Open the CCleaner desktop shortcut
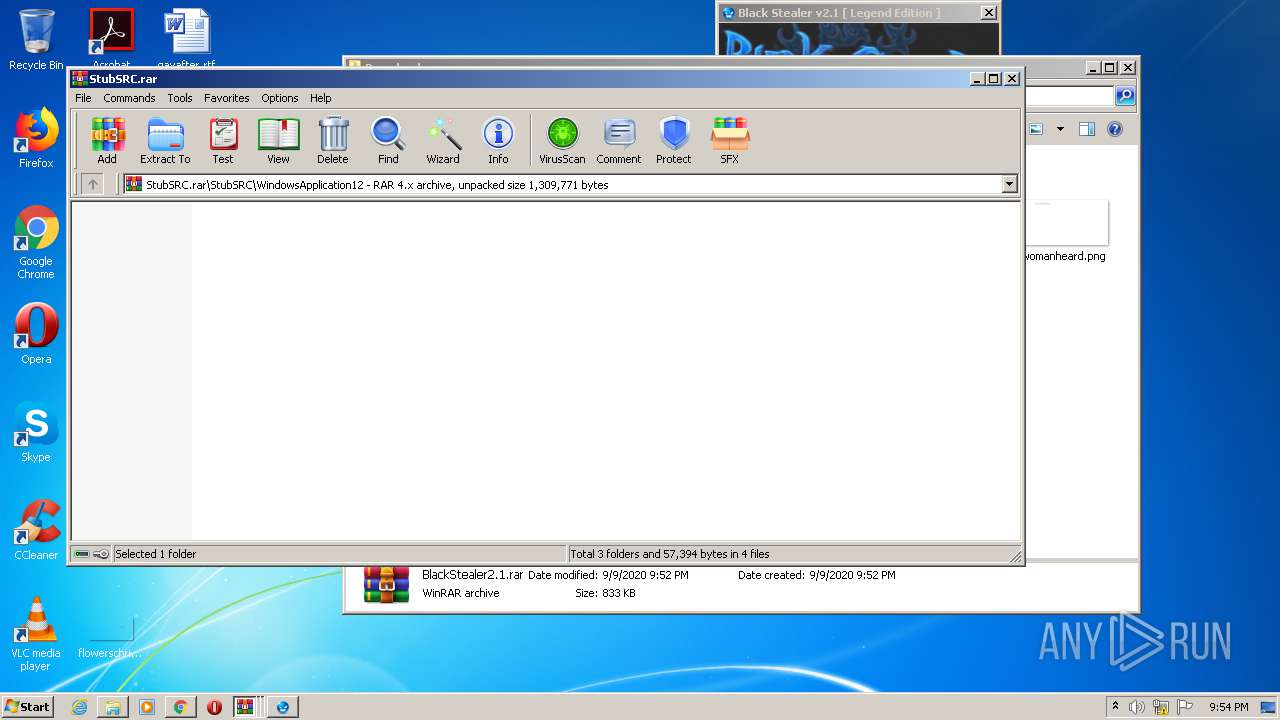 [x=36, y=530]
